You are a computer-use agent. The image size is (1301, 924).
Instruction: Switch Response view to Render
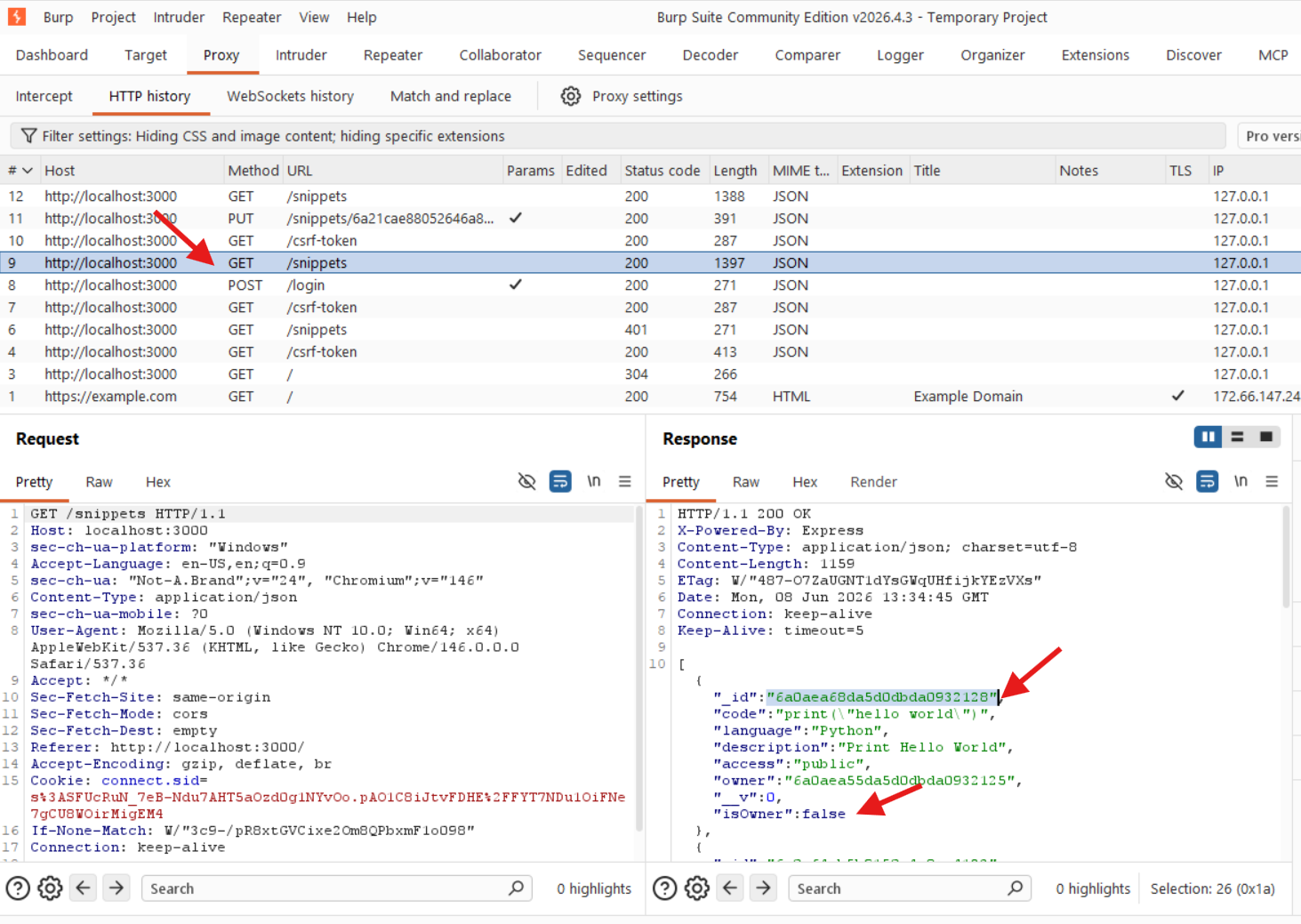click(x=873, y=482)
